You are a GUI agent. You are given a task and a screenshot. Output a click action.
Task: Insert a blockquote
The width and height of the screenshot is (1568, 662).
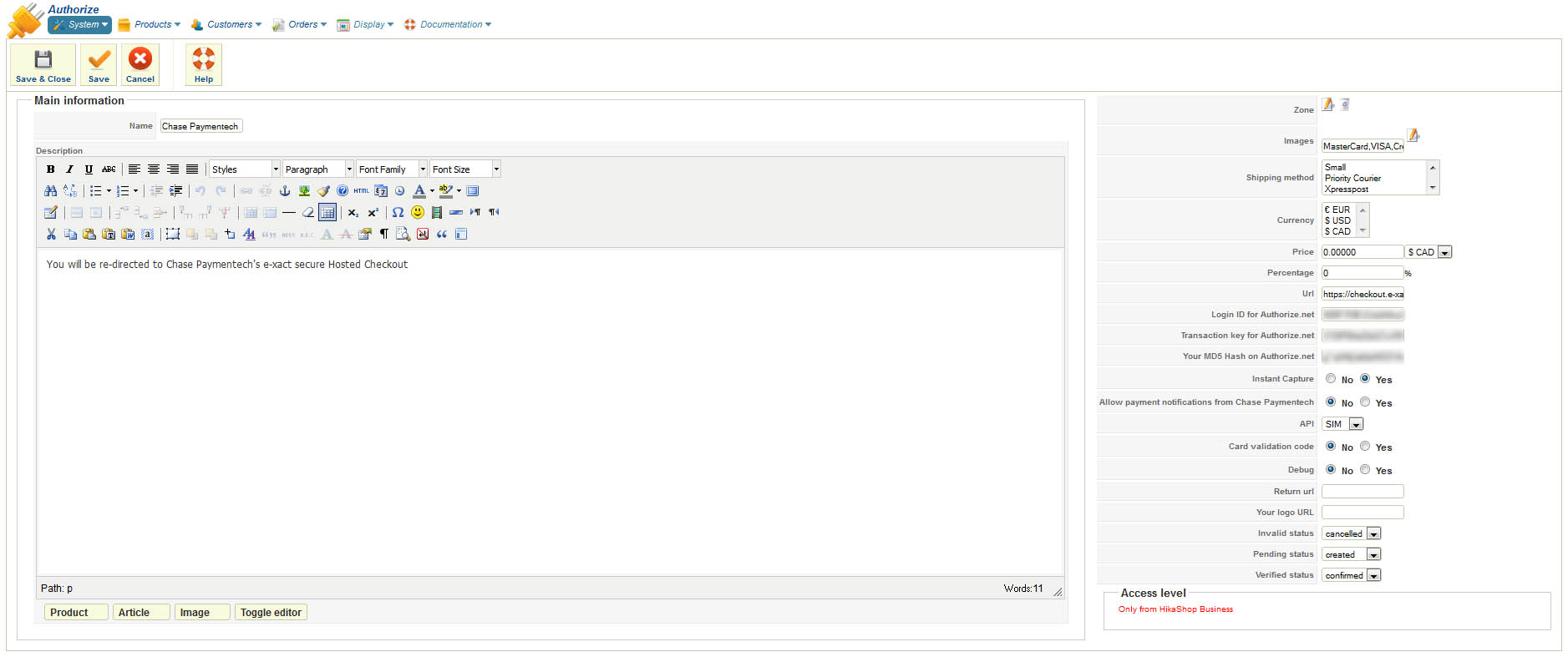pos(442,235)
